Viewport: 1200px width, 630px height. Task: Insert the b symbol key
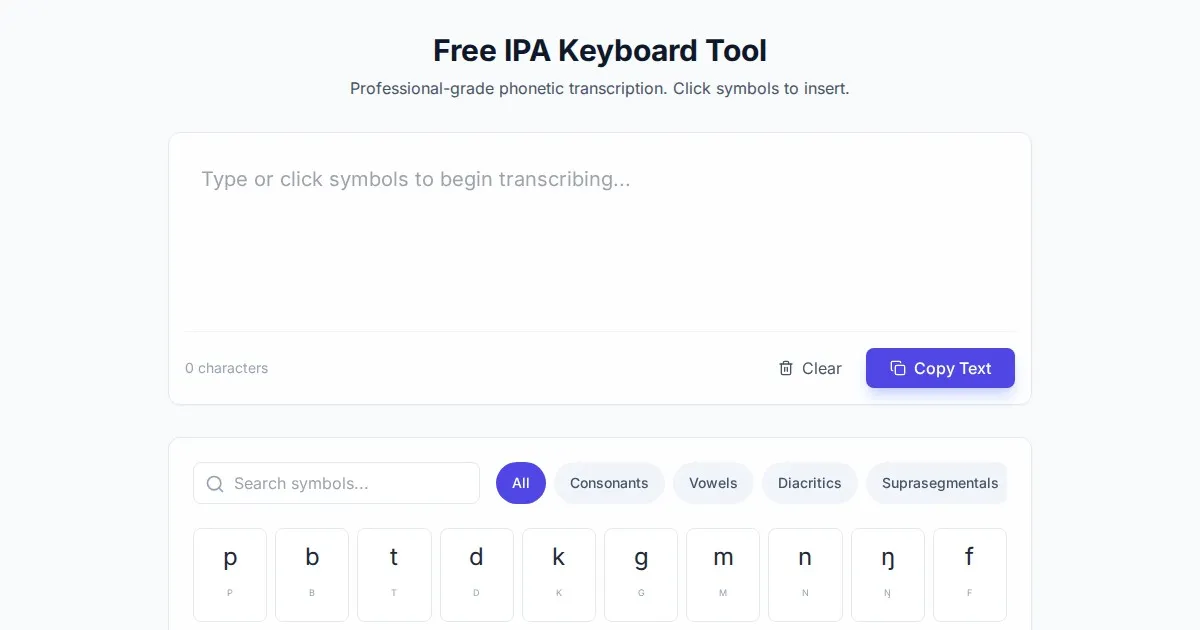pyautogui.click(x=312, y=574)
